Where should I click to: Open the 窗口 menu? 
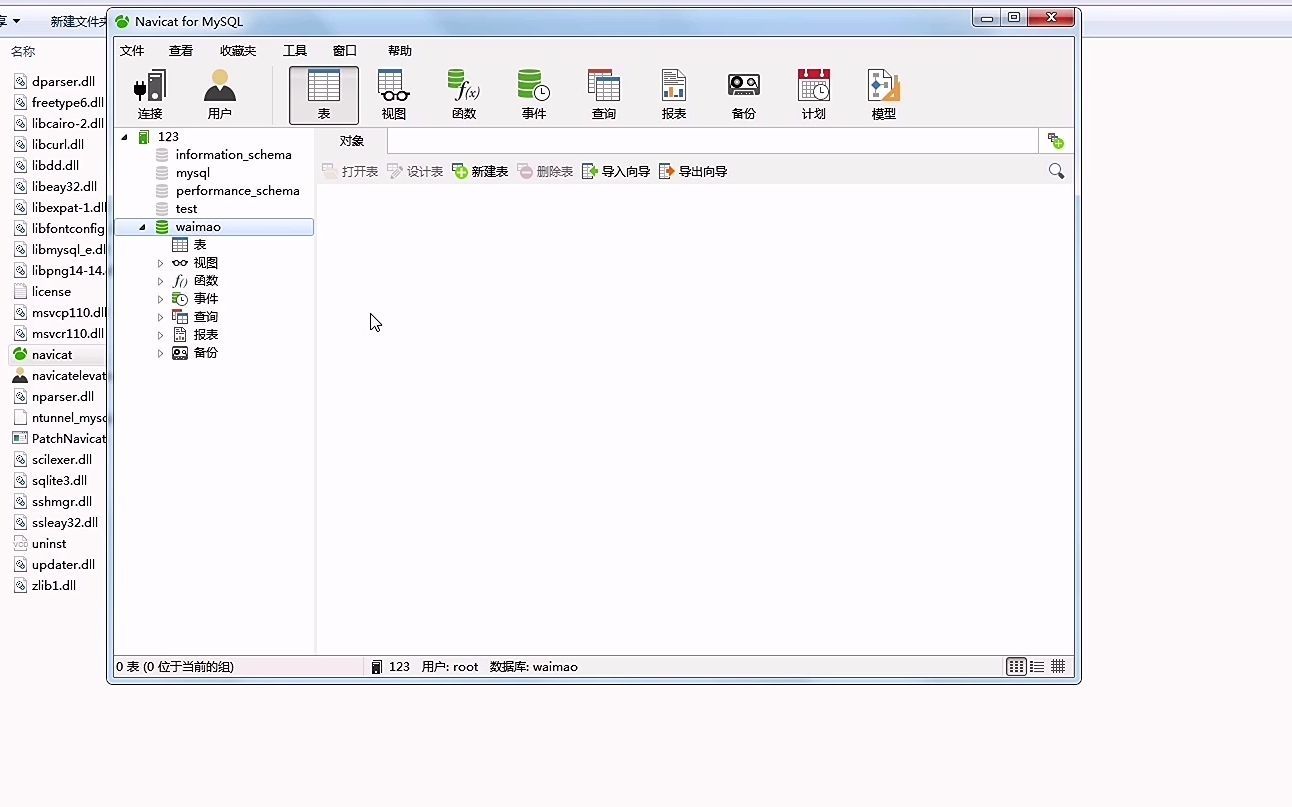pyautogui.click(x=345, y=51)
